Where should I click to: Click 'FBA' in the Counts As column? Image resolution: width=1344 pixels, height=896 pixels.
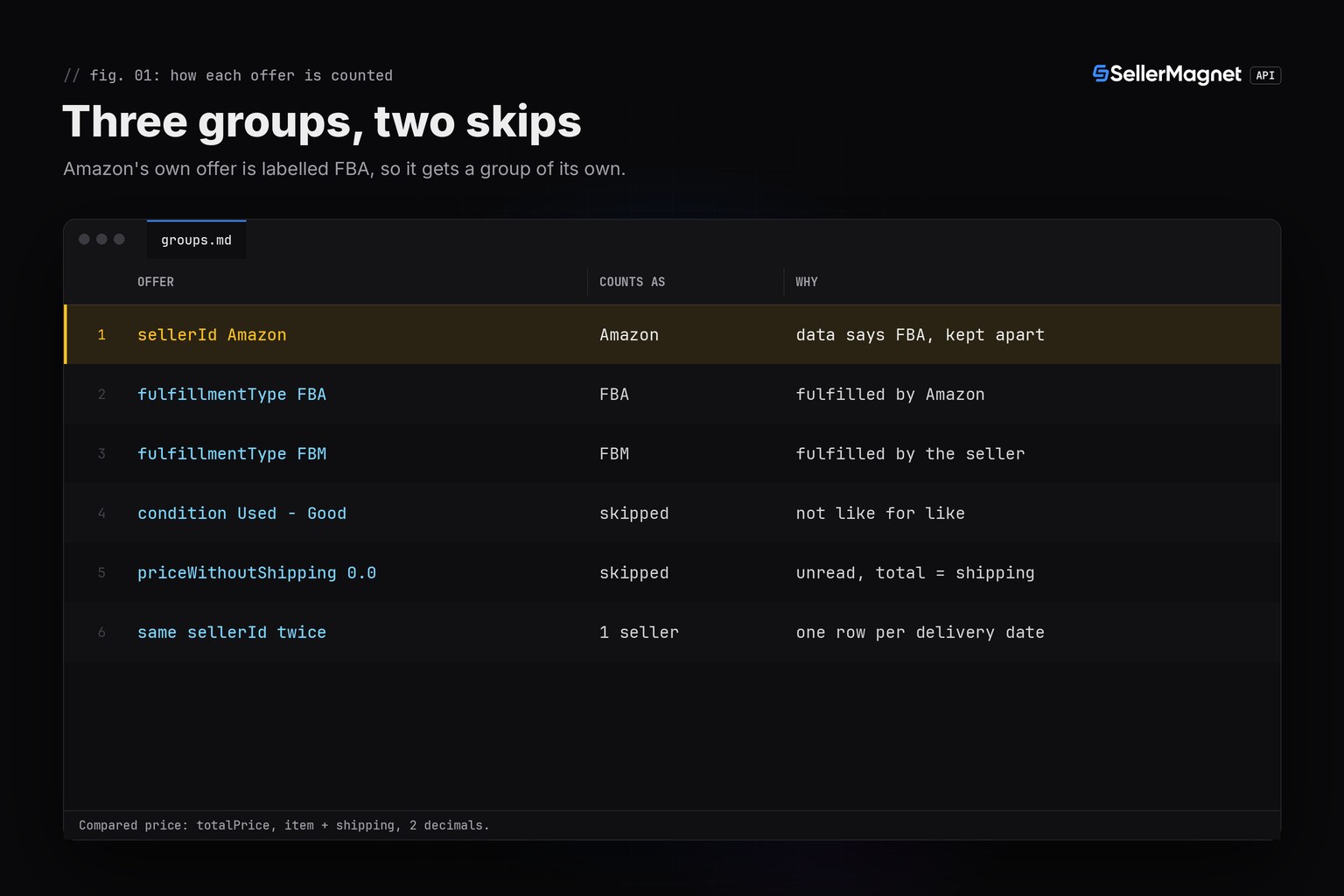pyautogui.click(x=614, y=395)
